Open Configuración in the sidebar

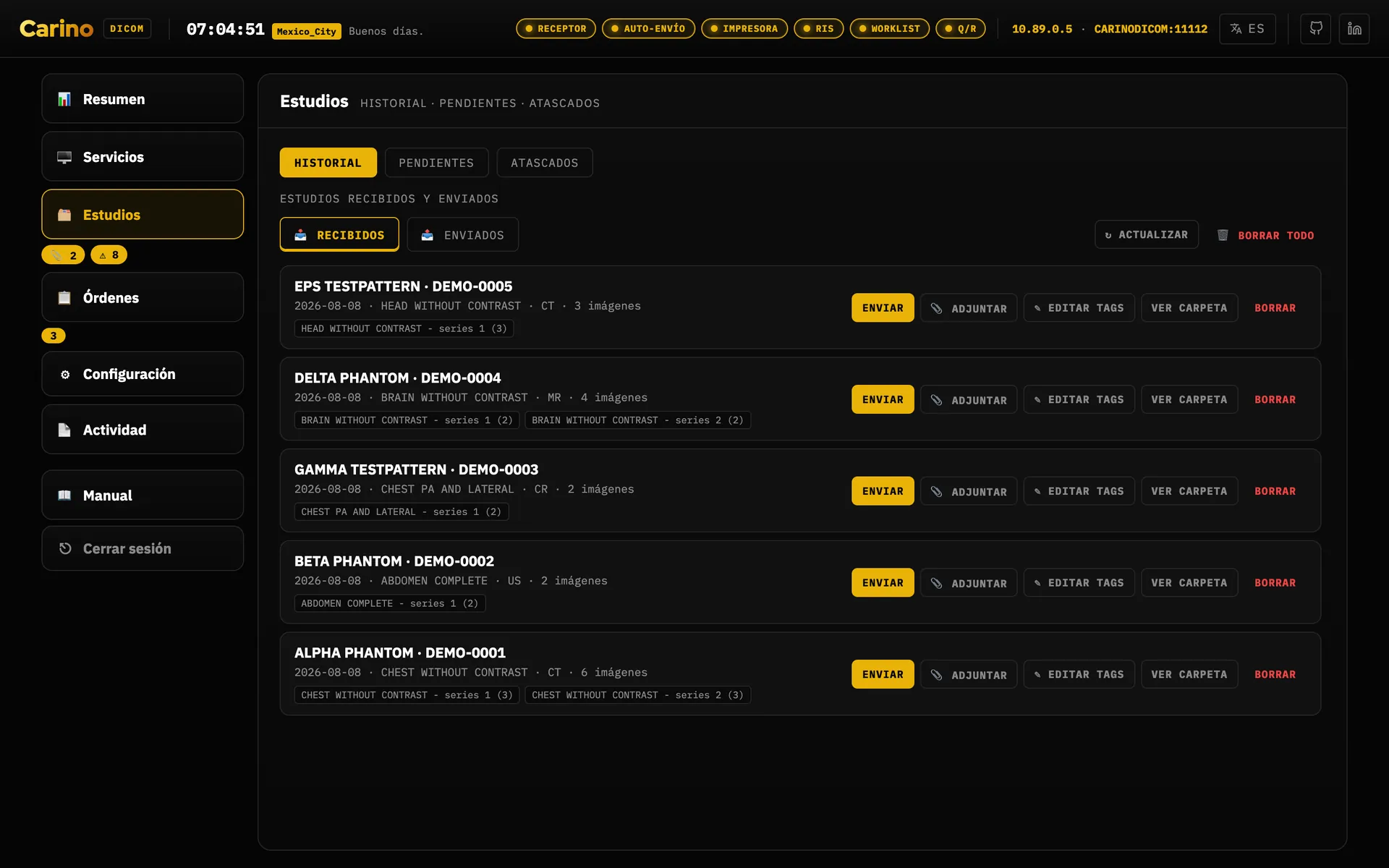(143, 374)
